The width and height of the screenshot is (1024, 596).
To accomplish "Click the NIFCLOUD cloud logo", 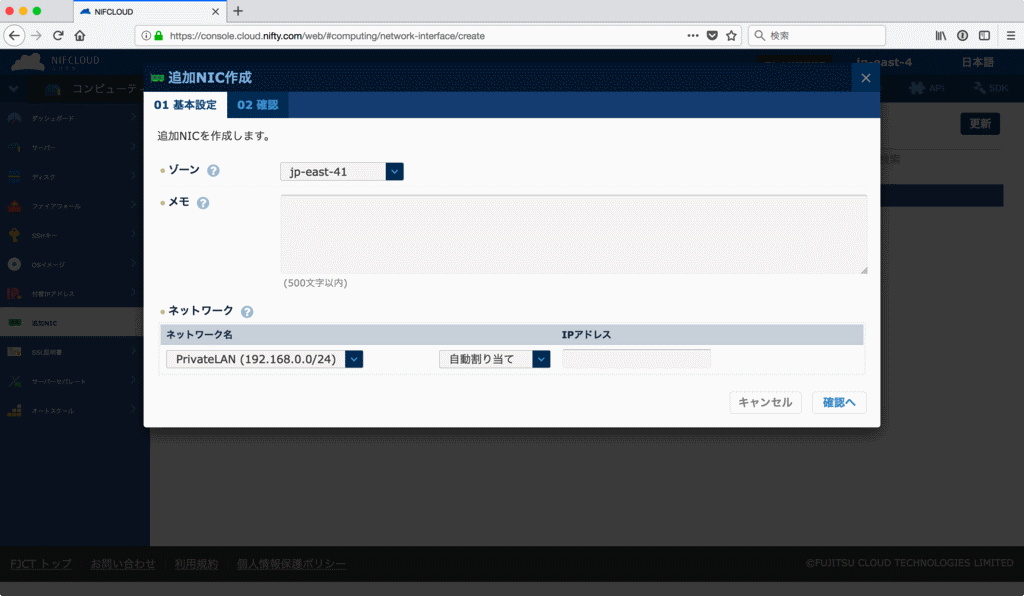I will click(29, 62).
